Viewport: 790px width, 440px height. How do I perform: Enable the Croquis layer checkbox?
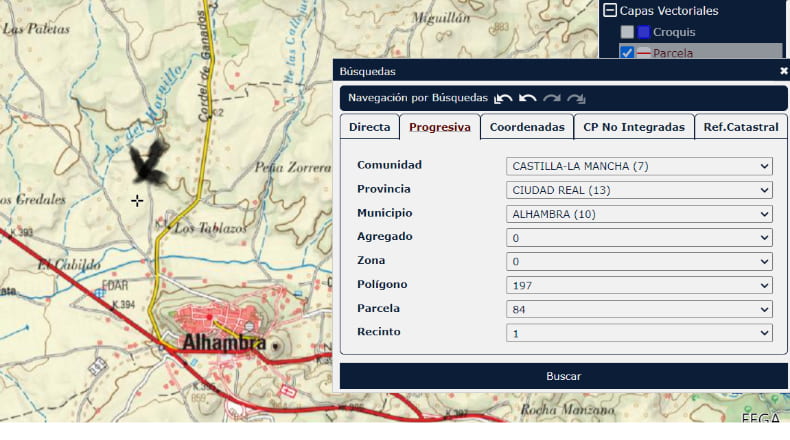(627, 32)
